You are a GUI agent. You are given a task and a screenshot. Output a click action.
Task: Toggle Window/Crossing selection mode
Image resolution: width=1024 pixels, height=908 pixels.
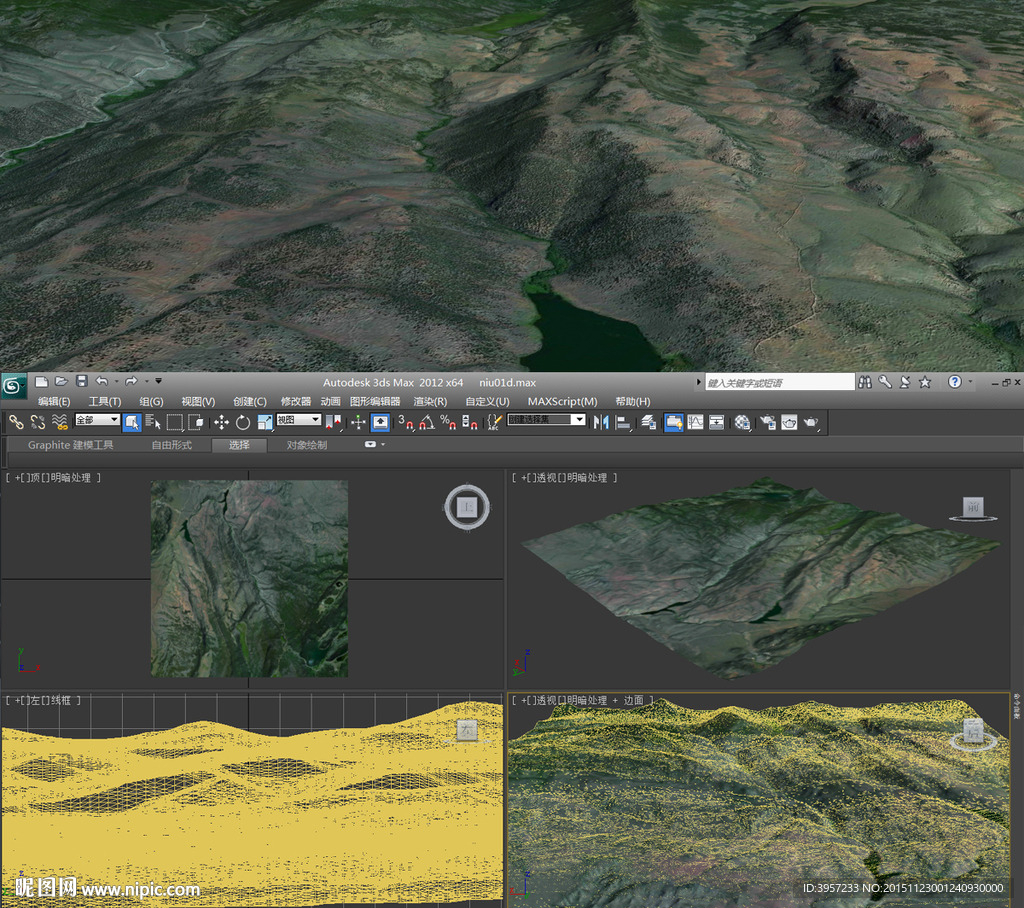196,423
